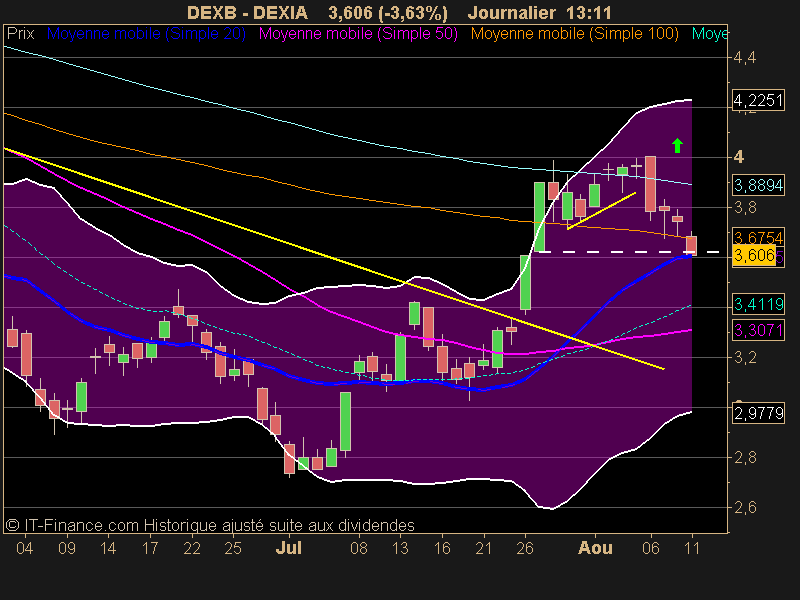Click the 2,6 axis value
Viewport: 800px width, 600px height.
[x=745, y=508]
